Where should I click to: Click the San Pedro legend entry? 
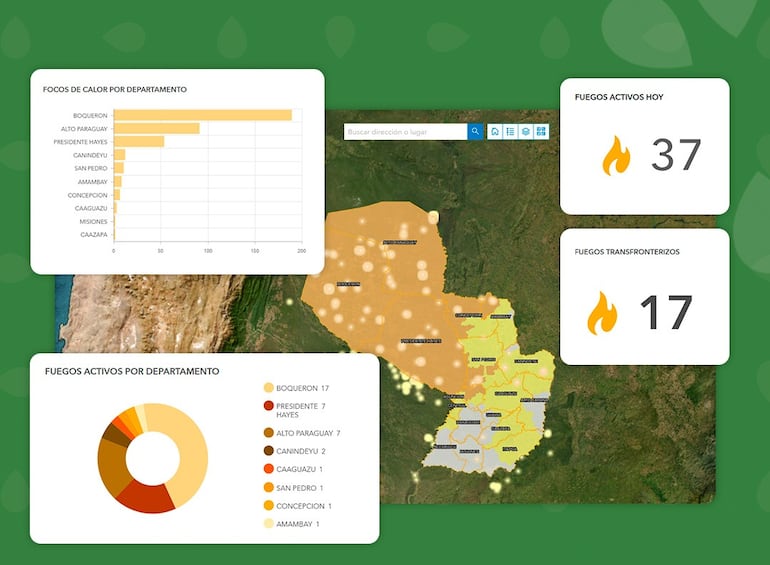click(x=298, y=488)
